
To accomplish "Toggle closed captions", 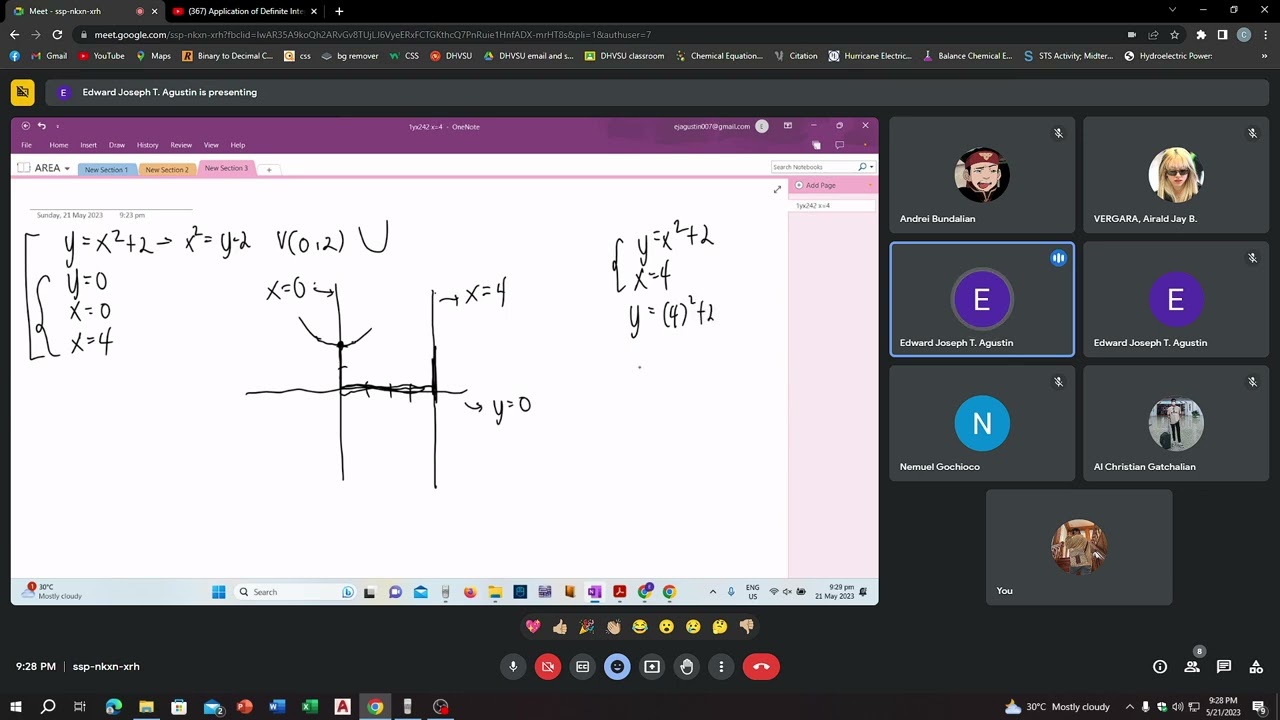I will pos(582,667).
